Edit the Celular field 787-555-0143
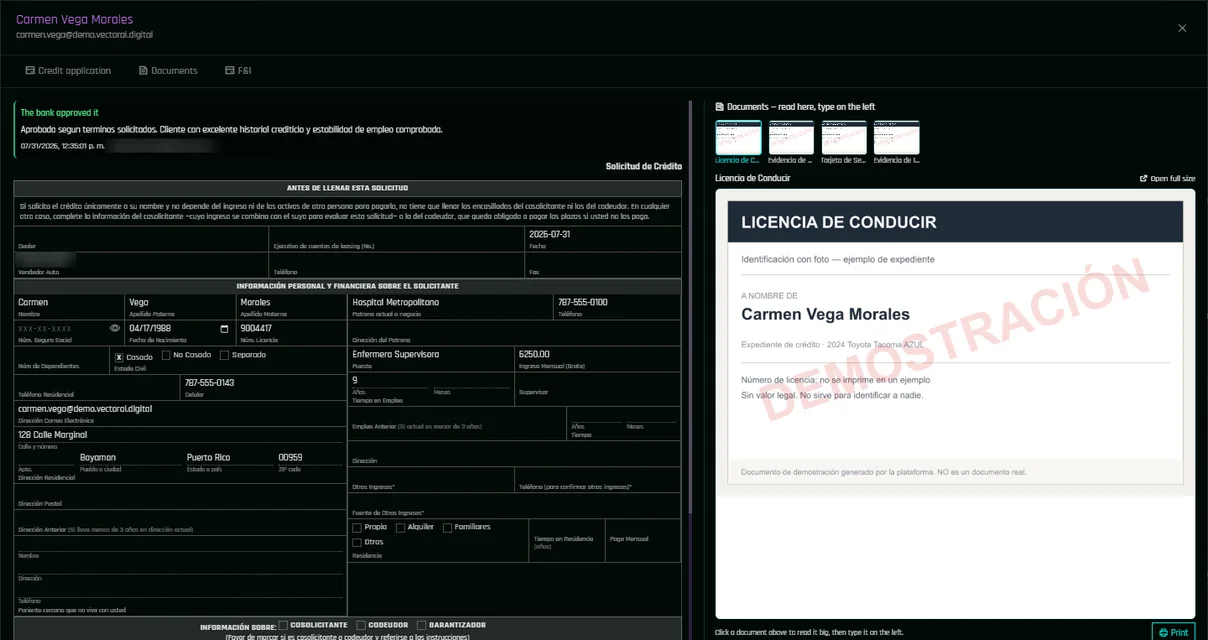Viewport: 1208px width, 640px height. click(x=263, y=382)
